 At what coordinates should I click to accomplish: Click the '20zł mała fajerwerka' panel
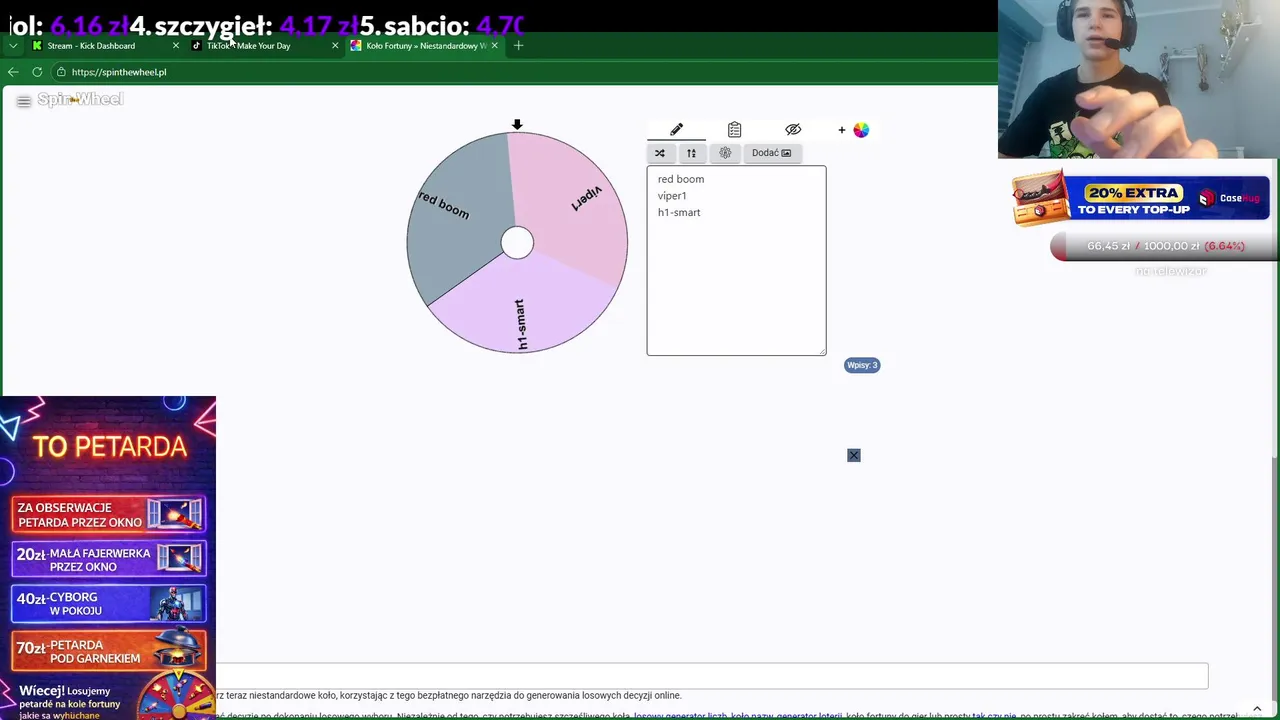point(108,560)
